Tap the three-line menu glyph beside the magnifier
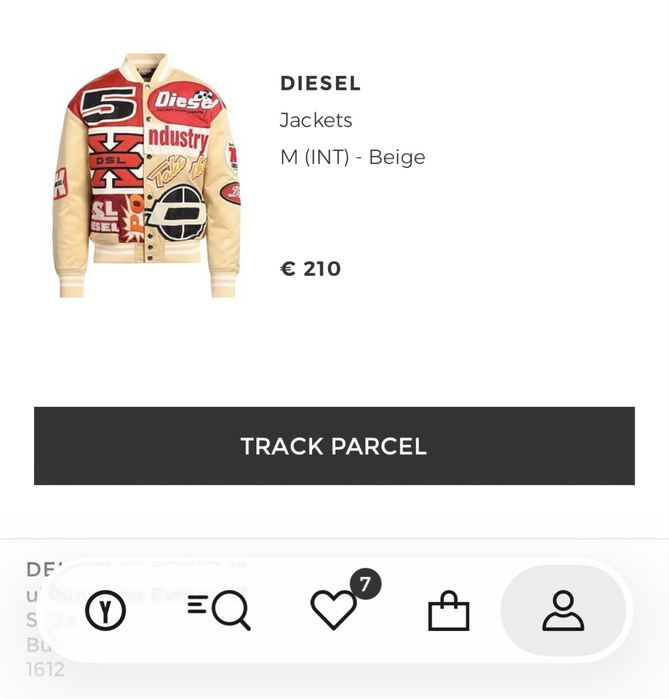 pos(197,604)
